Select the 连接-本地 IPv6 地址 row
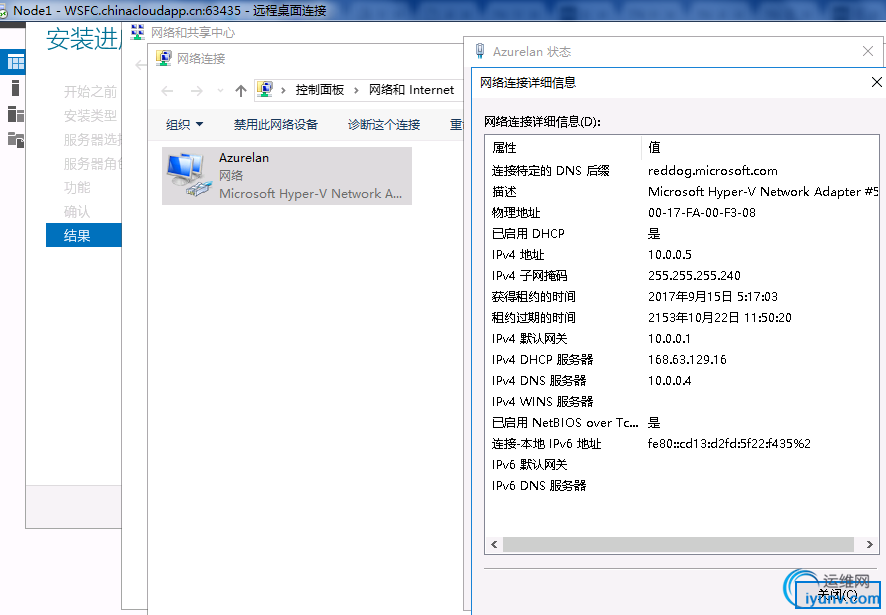886x615 pixels. [681, 444]
